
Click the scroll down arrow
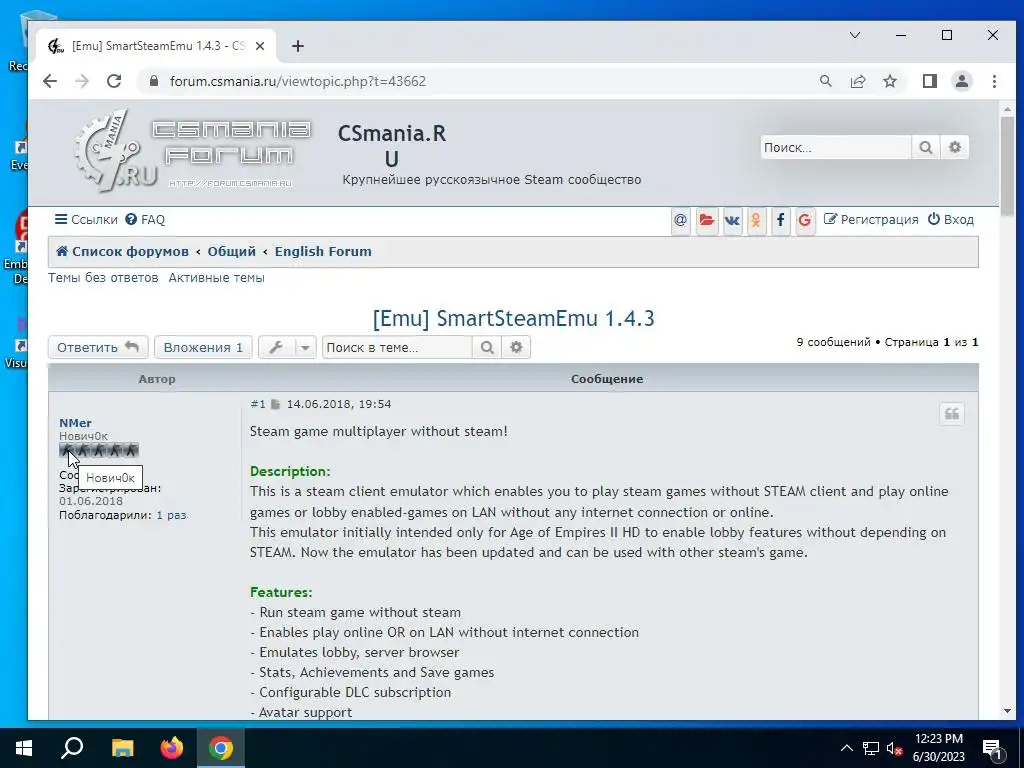point(1007,711)
